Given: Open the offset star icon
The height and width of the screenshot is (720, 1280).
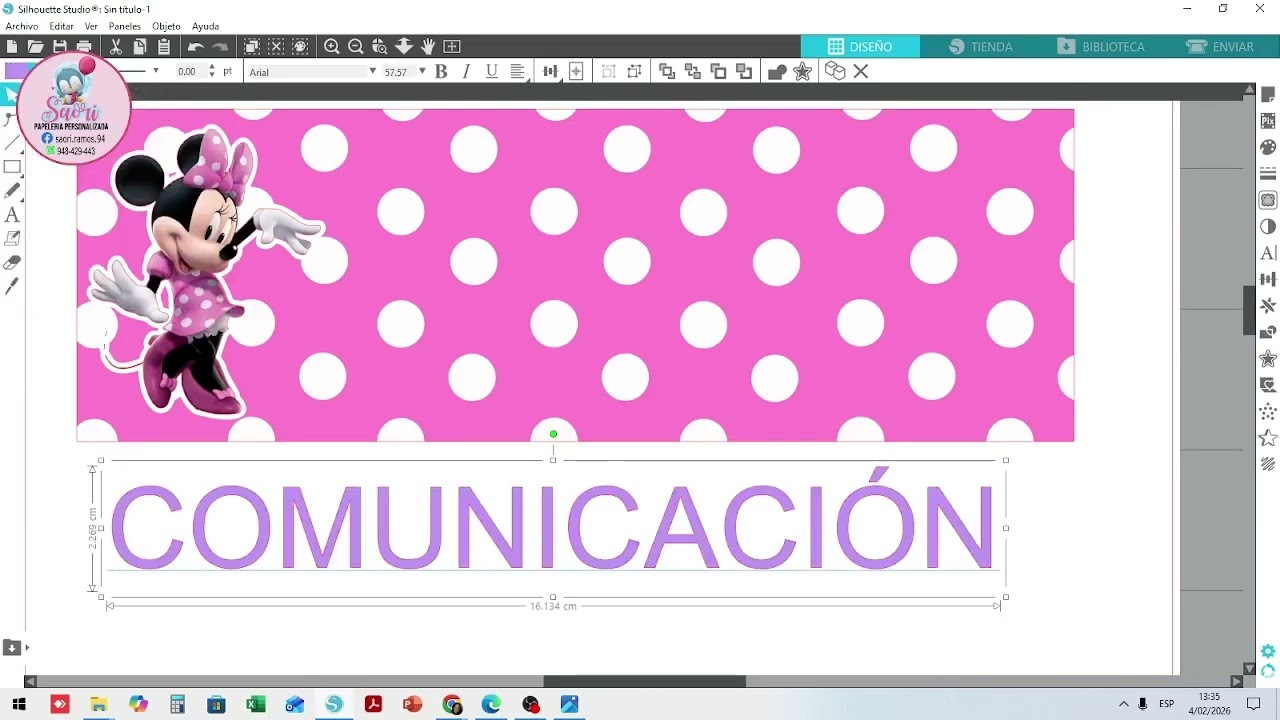Looking at the screenshot, I should pyautogui.click(x=802, y=71).
